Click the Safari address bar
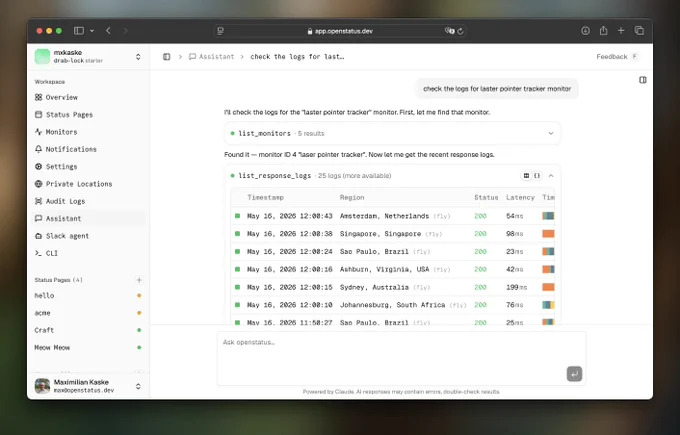 click(340, 31)
